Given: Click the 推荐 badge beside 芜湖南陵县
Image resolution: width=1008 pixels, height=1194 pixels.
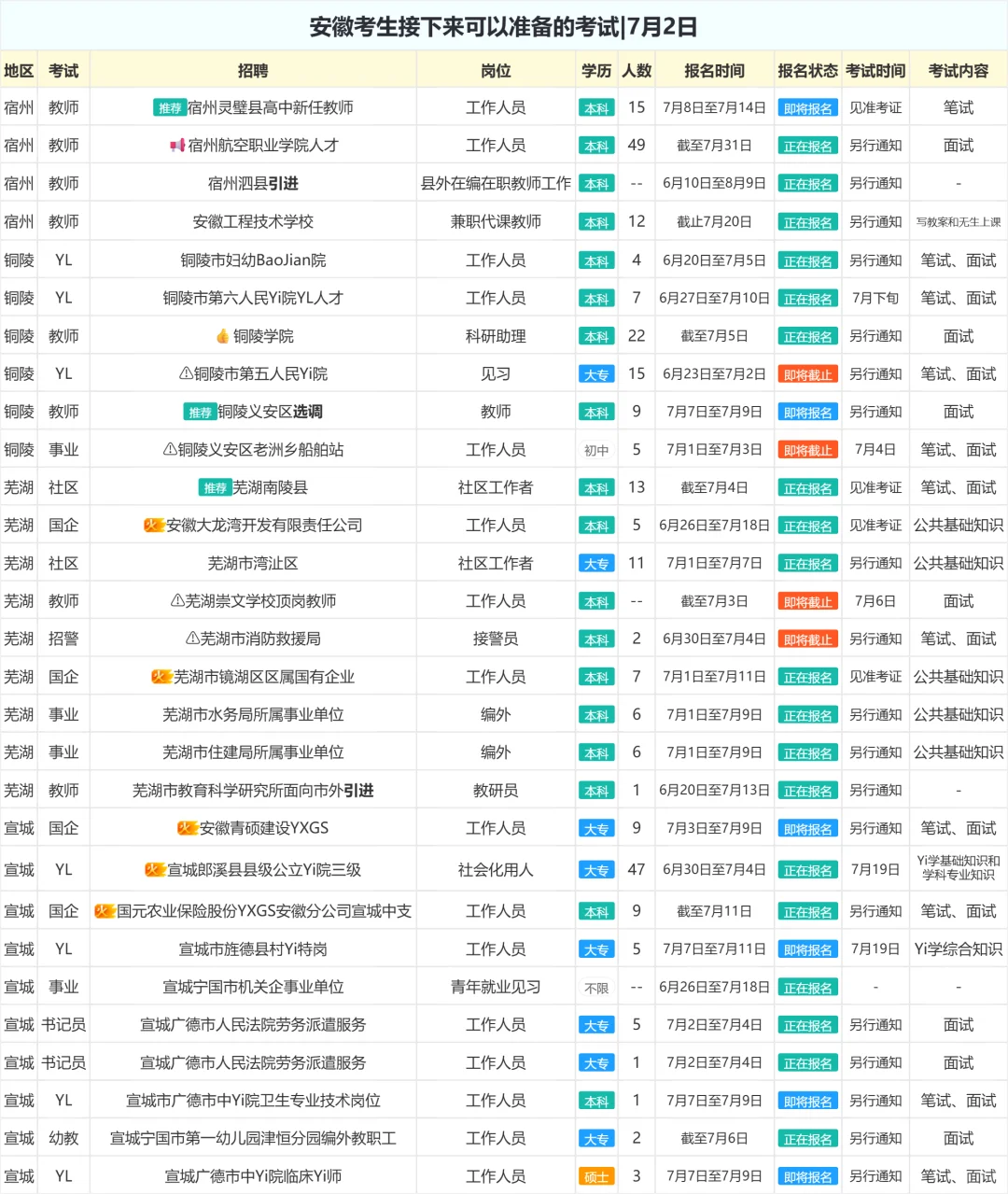Looking at the screenshot, I should [215, 487].
